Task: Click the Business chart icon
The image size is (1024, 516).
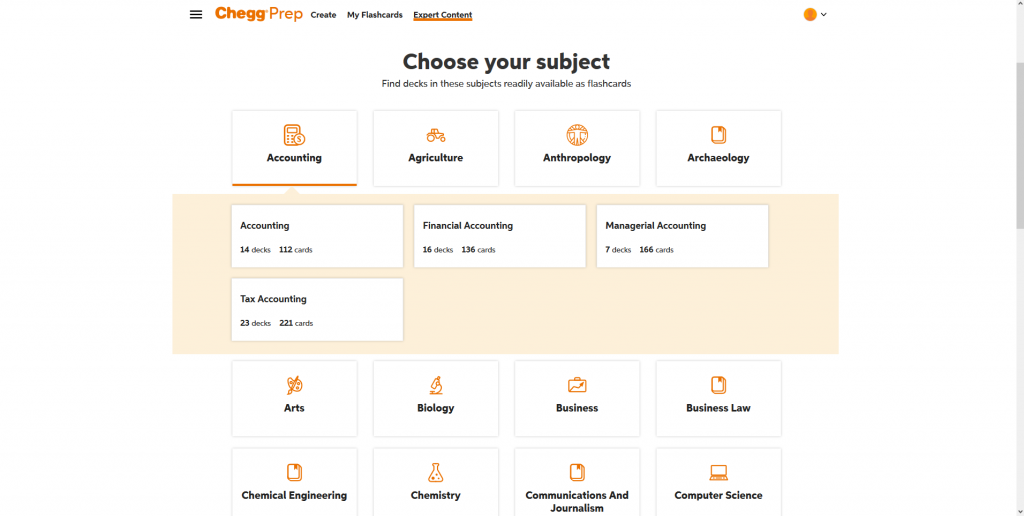Action: 577,385
